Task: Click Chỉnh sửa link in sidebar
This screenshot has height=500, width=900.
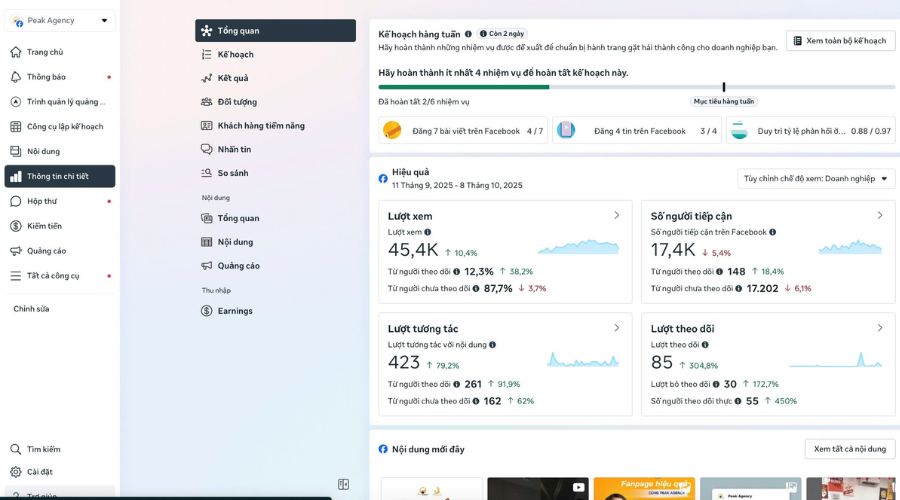Action: point(31,309)
